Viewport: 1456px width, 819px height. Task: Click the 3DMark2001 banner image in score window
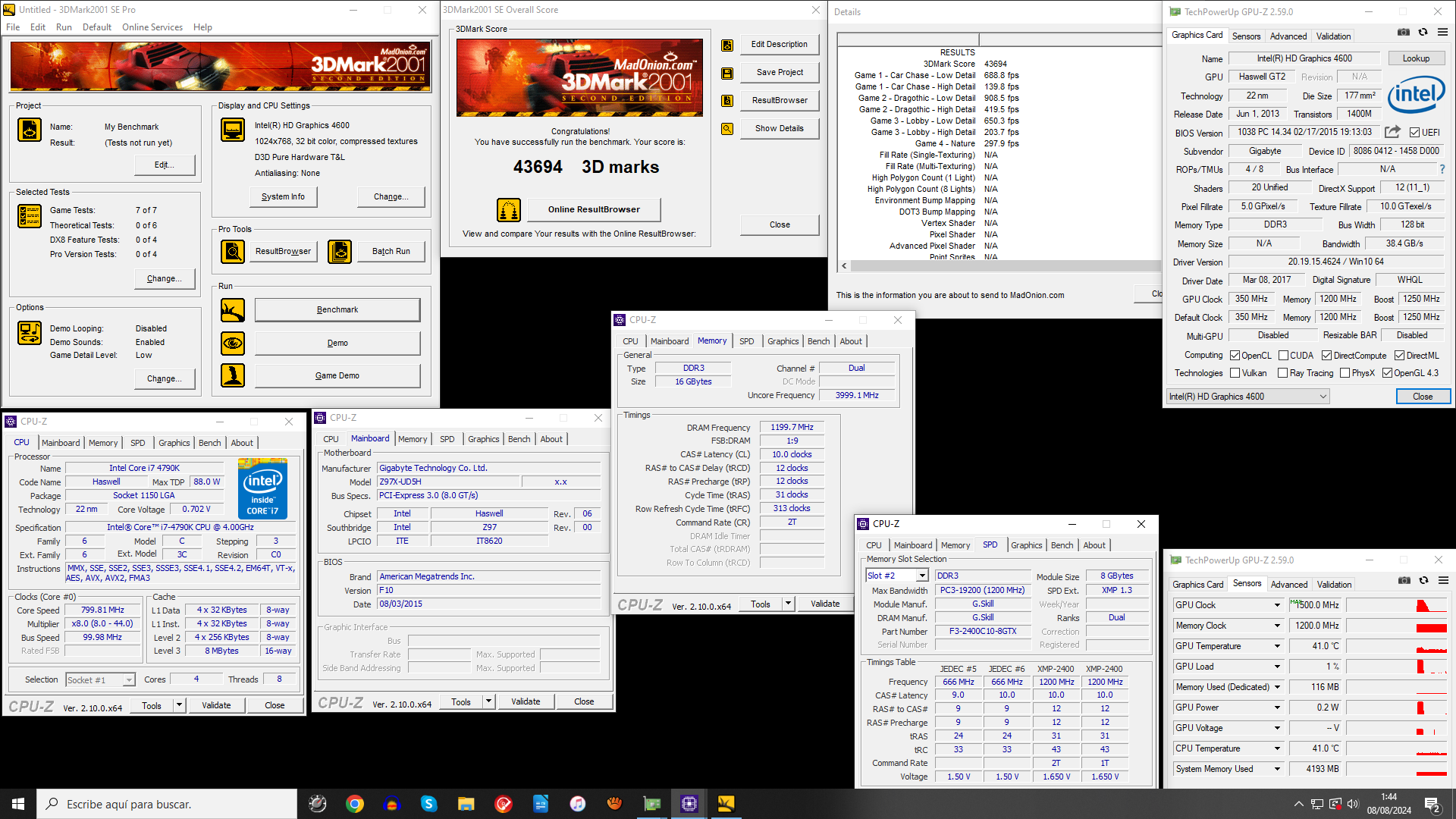(x=579, y=77)
